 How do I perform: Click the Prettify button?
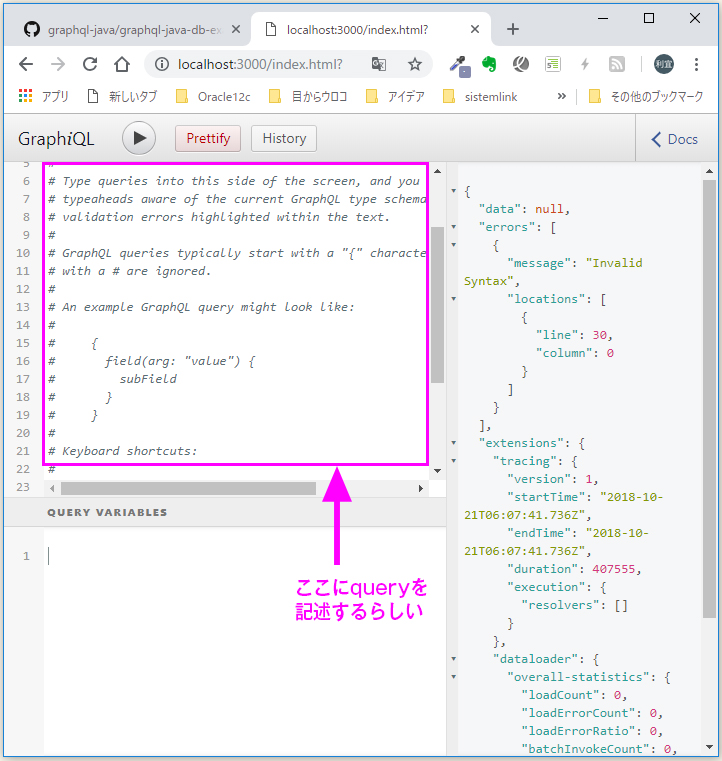[208, 138]
